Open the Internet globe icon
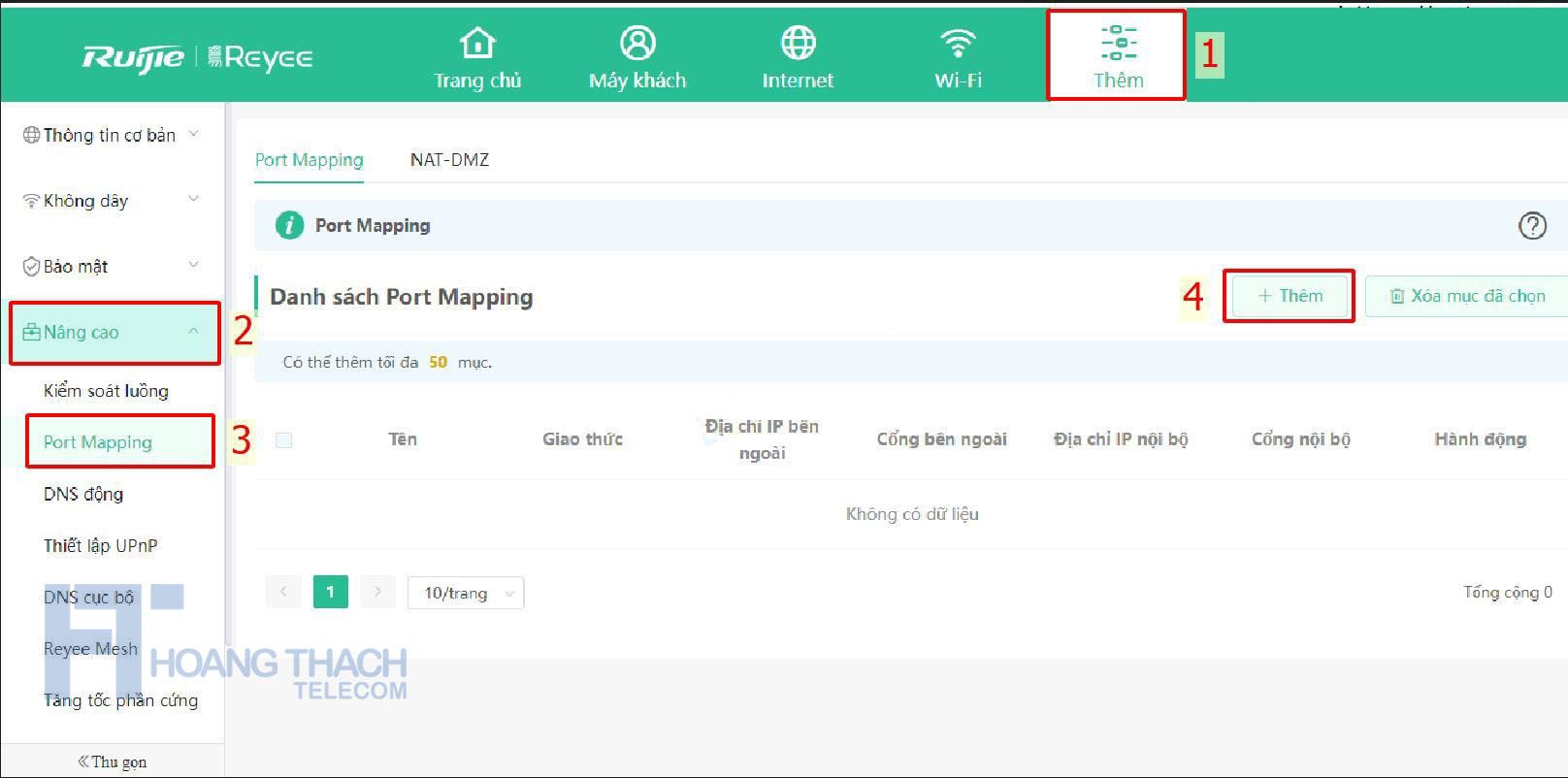The width and height of the screenshot is (1568, 778). [798, 44]
